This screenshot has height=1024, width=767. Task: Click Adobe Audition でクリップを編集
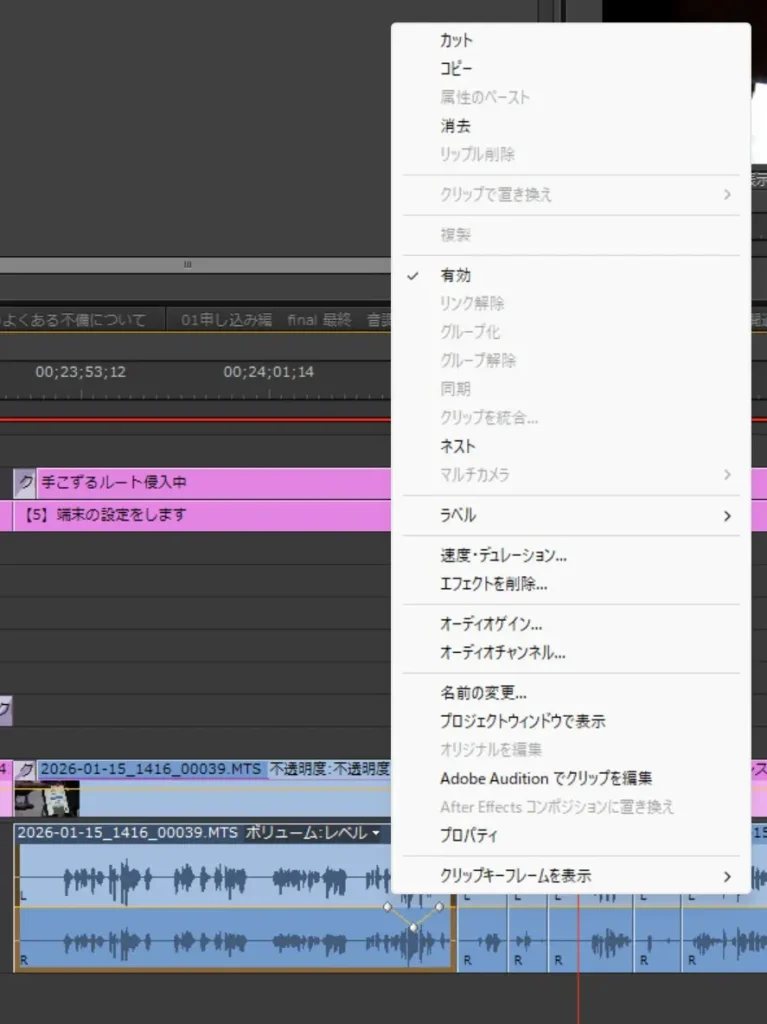click(546, 778)
